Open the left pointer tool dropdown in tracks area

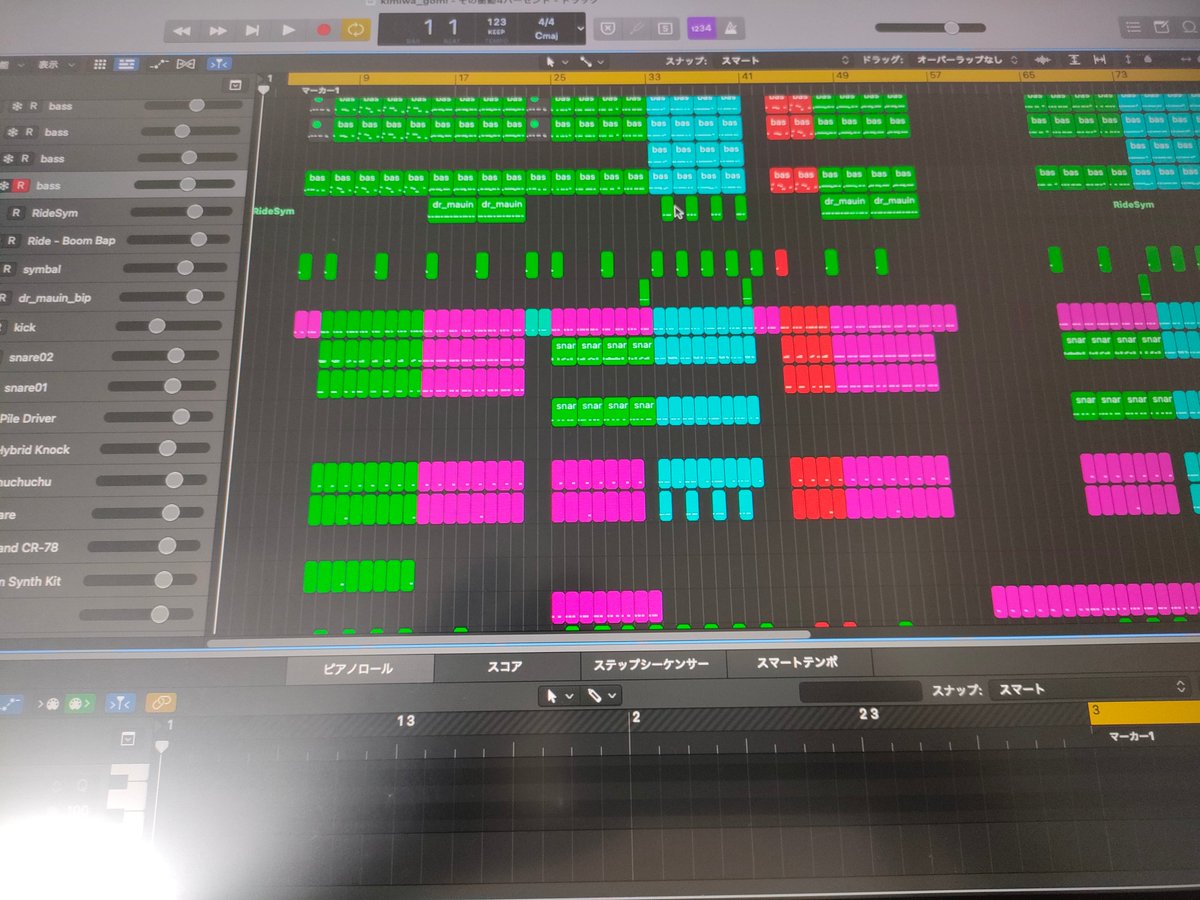click(554, 62)
